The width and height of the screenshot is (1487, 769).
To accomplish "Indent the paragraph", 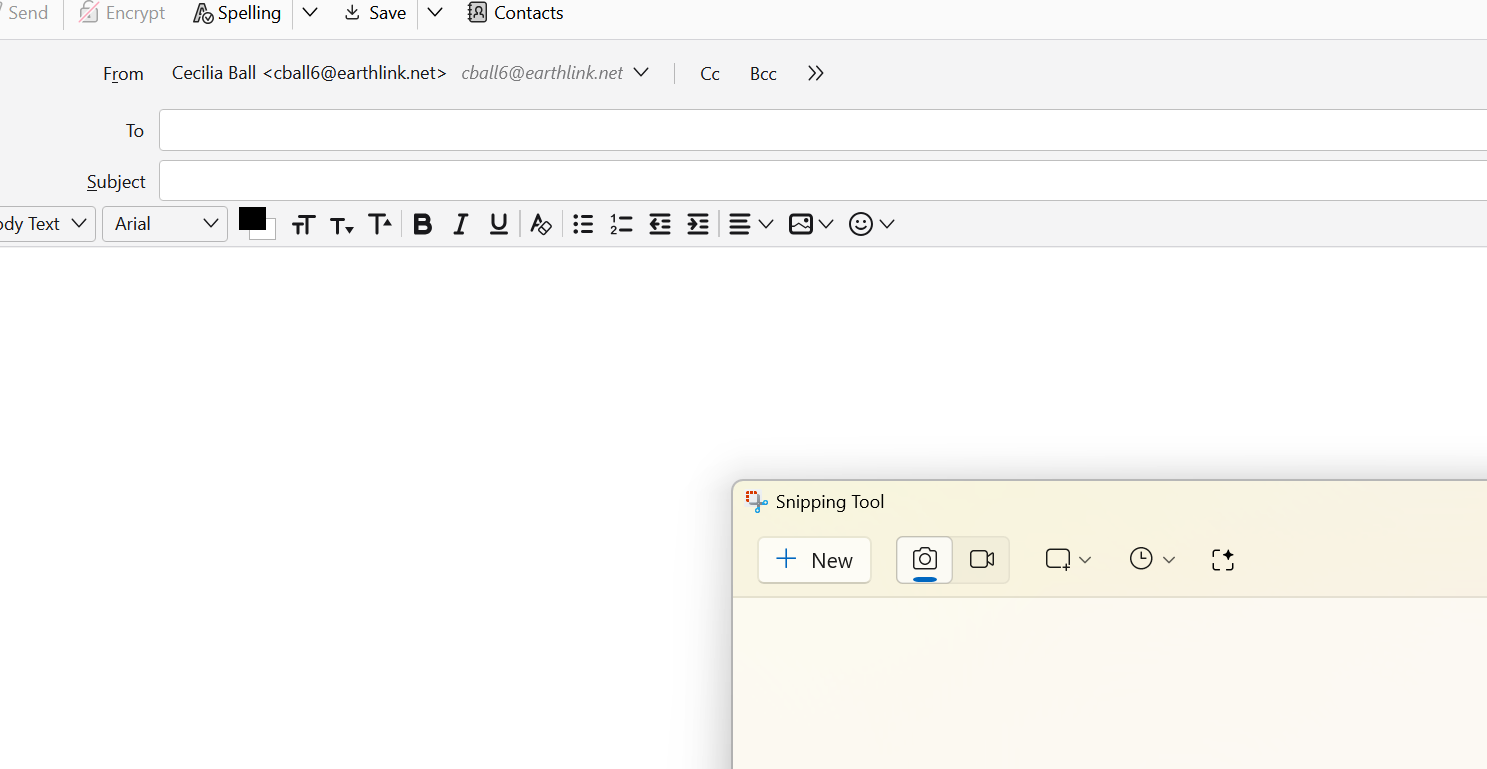I will click(698, 225).
